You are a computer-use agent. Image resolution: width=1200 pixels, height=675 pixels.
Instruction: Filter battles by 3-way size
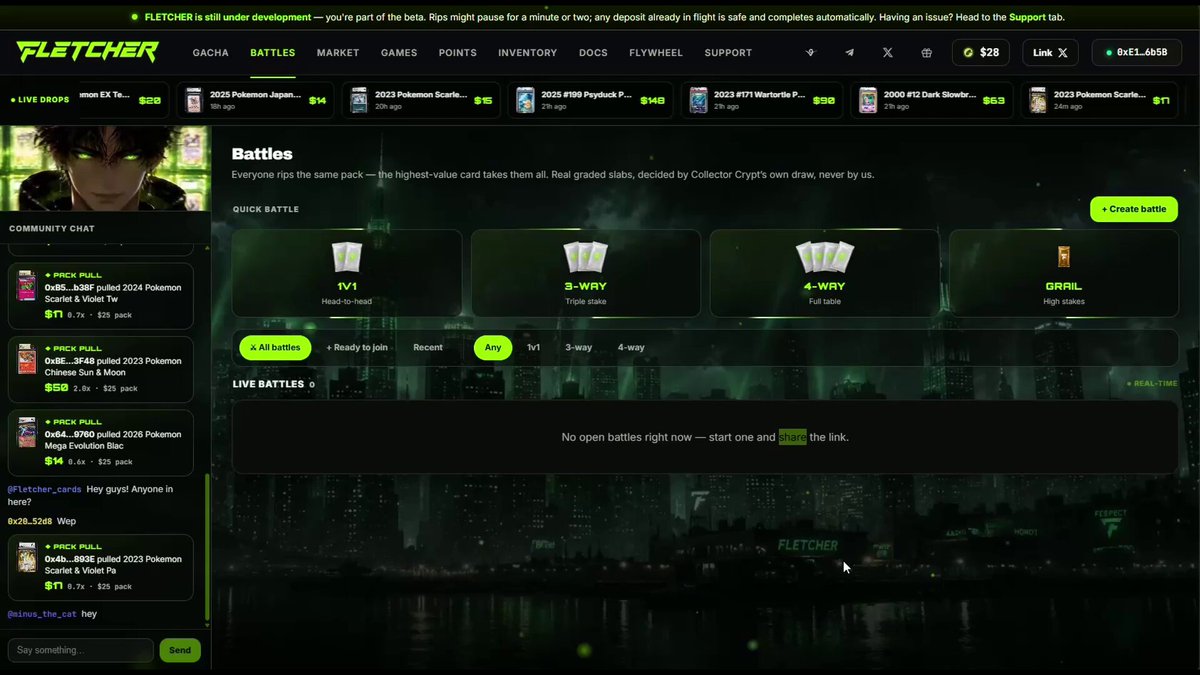(x=579, y=347)
